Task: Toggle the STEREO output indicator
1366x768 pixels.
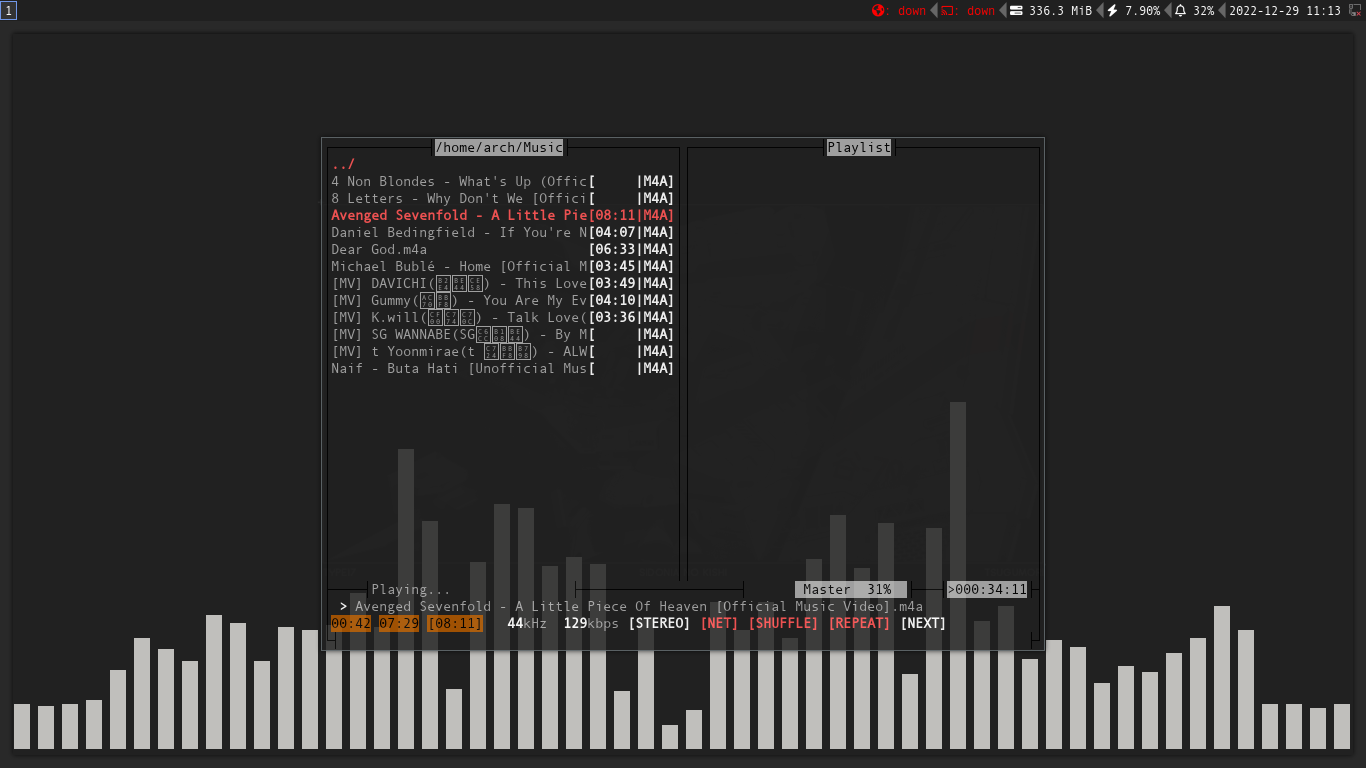Action: click(660, 622)
